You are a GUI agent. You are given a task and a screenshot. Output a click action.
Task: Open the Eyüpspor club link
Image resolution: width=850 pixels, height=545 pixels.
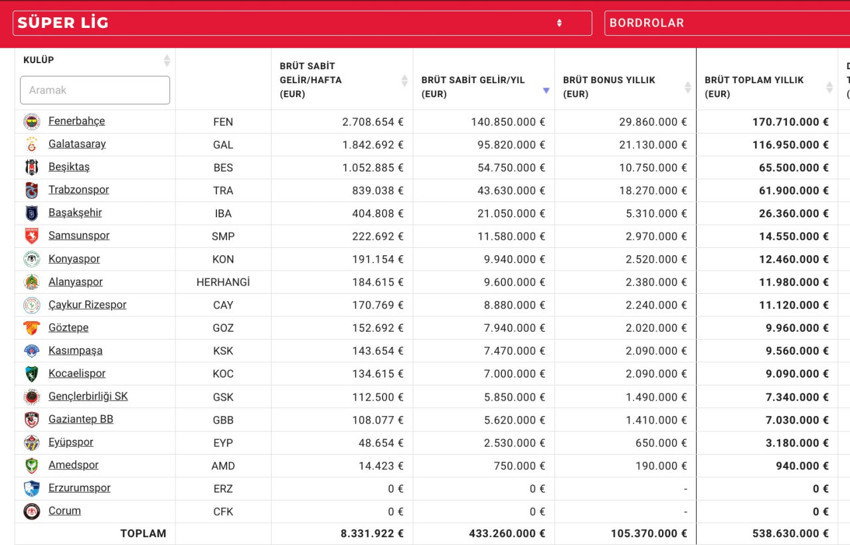(71, 442)
